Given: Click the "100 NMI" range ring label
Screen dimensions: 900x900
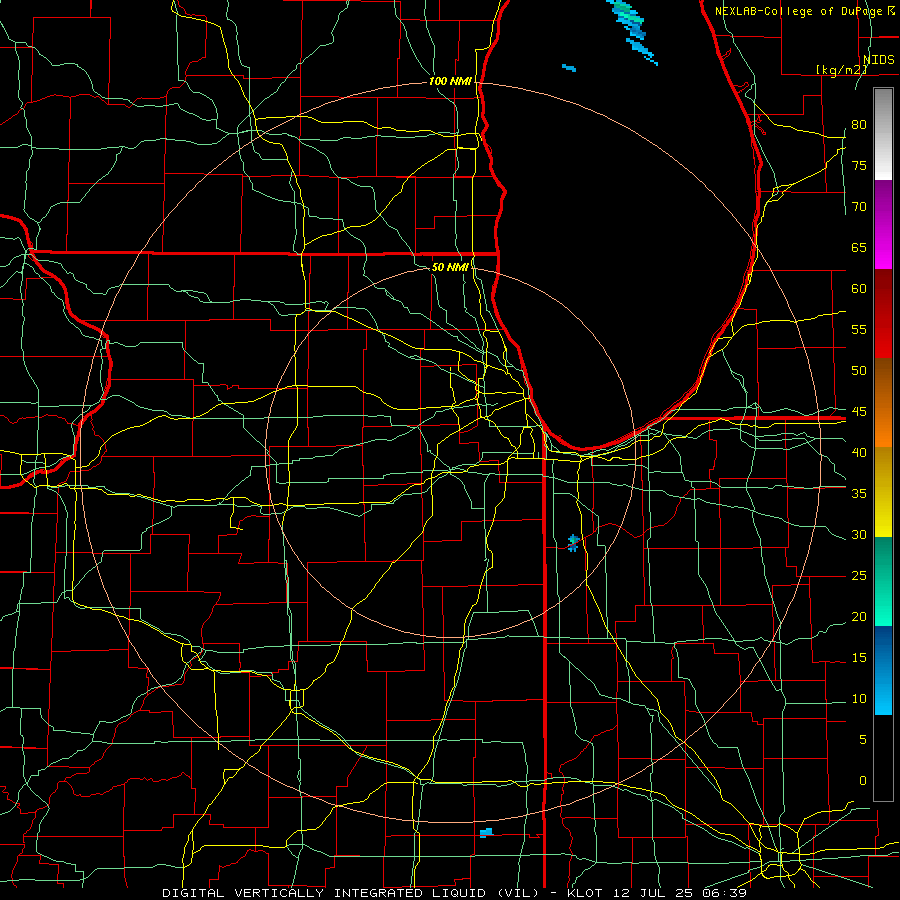Looking at the screenshot, I should coord(450,82).
